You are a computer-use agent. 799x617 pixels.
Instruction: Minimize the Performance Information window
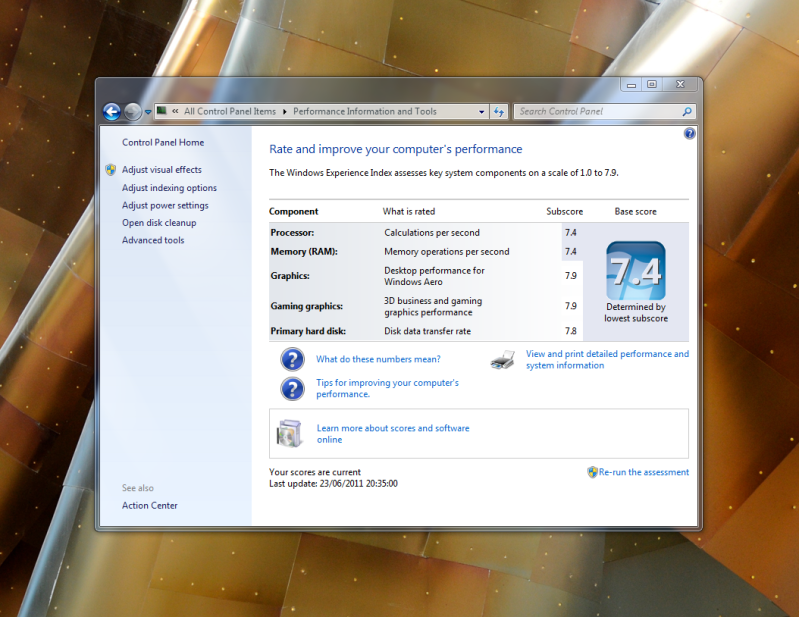[631, 85]
